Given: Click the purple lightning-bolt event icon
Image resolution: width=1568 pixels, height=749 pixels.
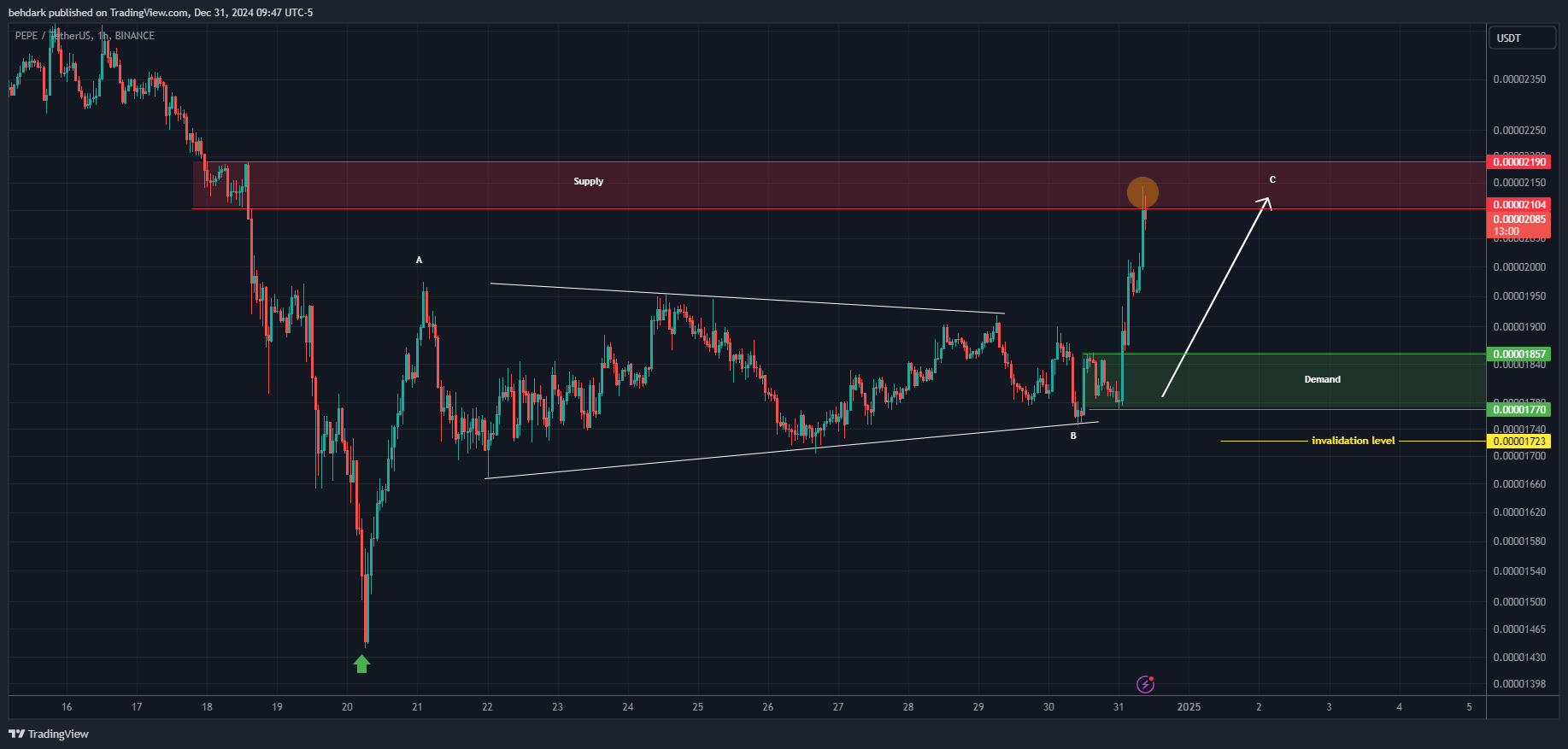Looking at the screenshot, I should (1145, 684).
